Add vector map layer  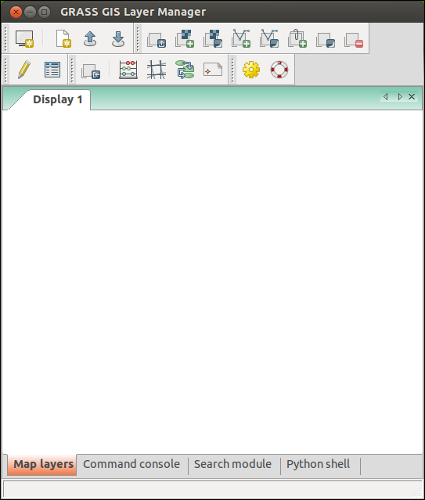coord(241,39)
